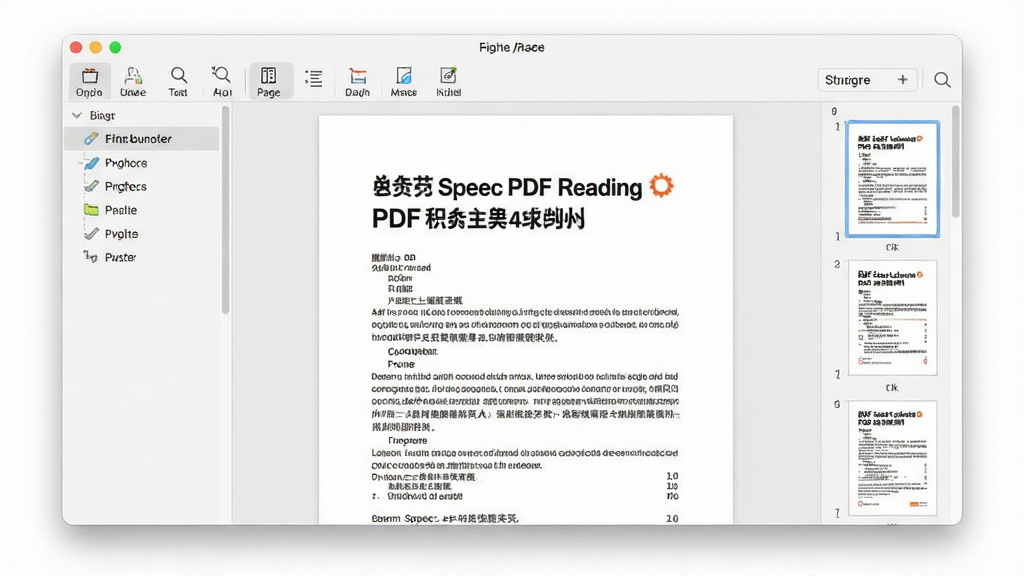The height and width of the screenshot is (576, 1024).
Task: Open search with the magnifier icon
Action: (942, 80)
